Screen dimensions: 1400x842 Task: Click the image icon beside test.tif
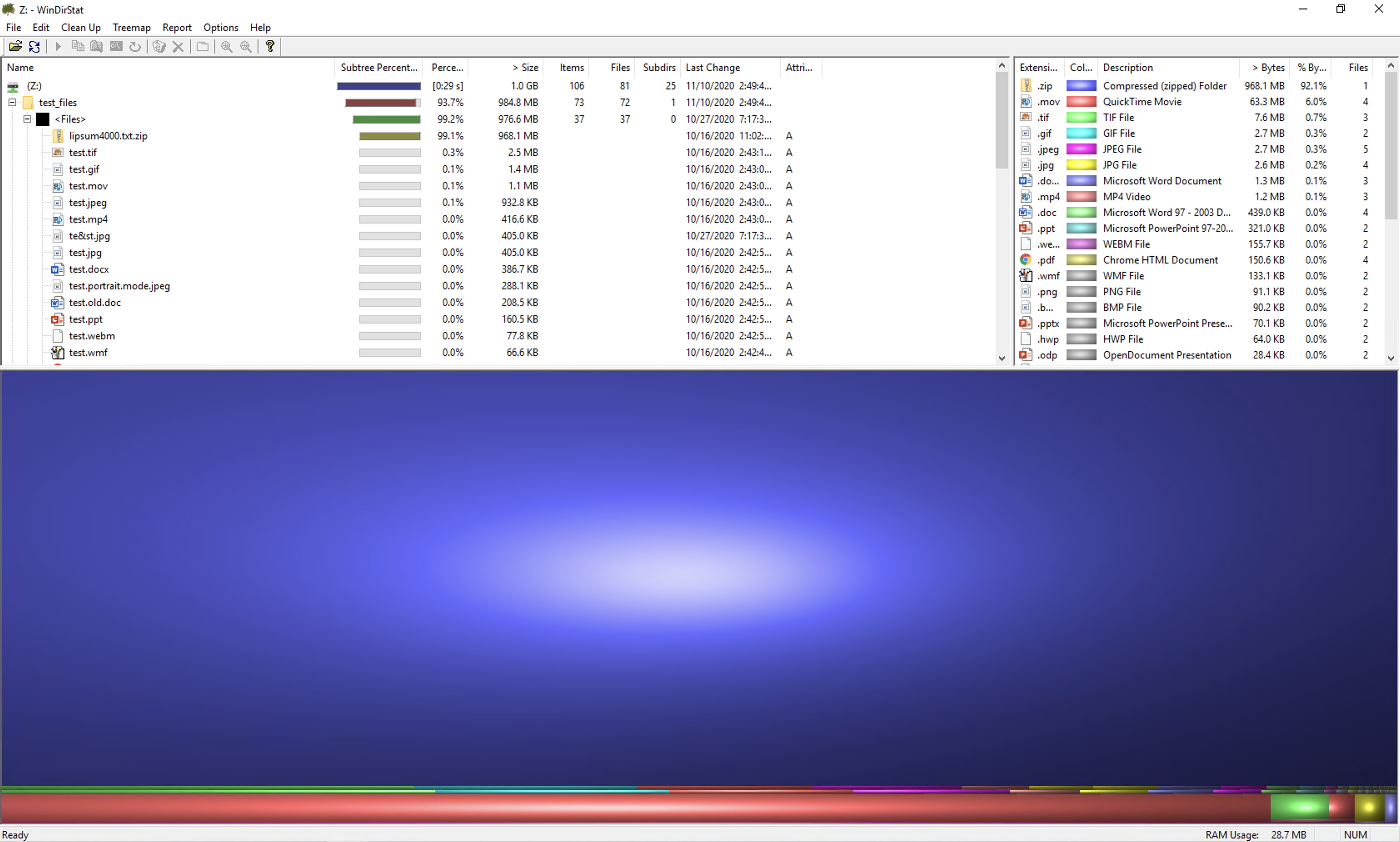57,153
